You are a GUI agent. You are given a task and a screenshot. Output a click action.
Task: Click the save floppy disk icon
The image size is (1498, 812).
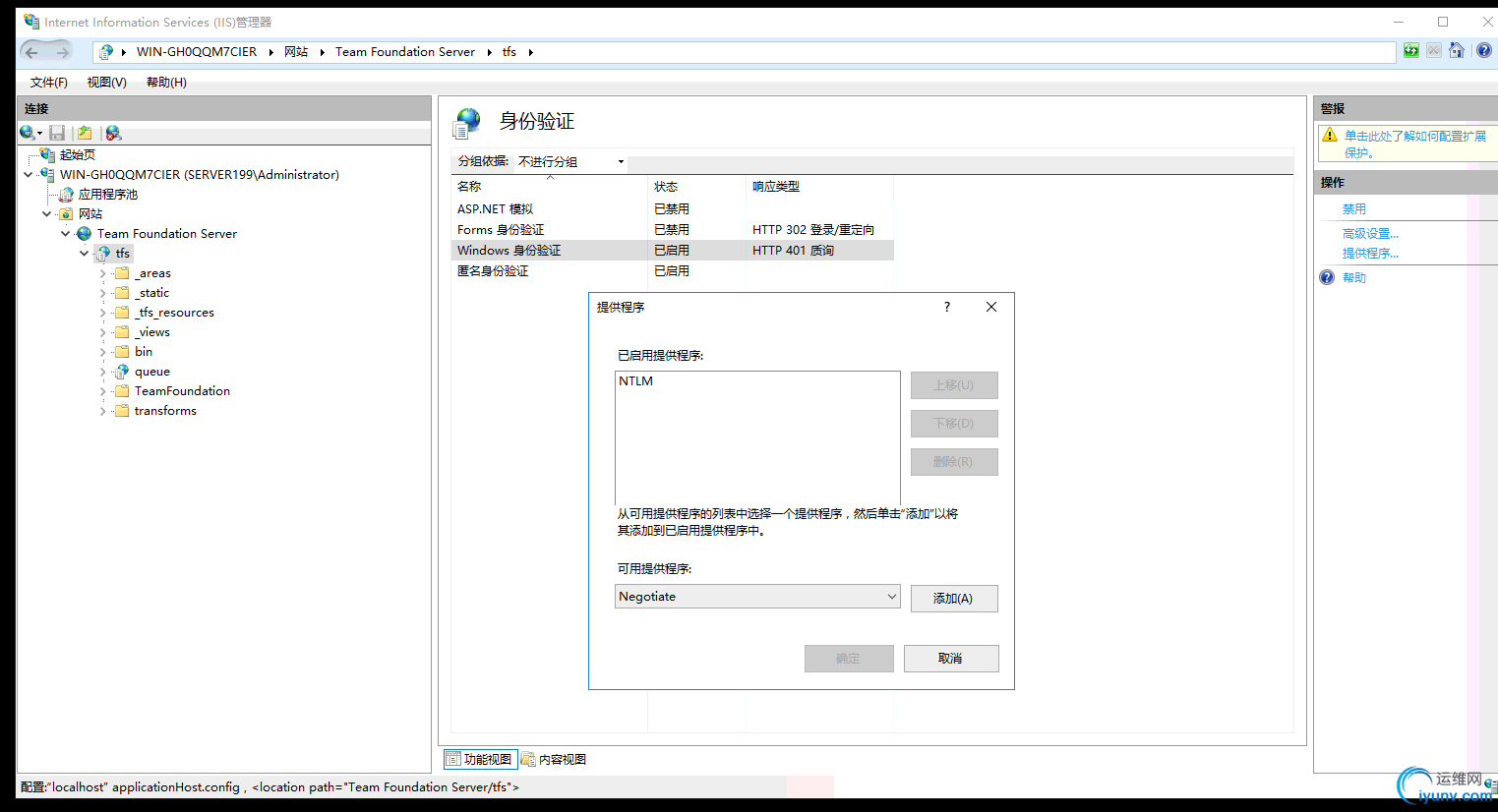(x=57, y=133)
